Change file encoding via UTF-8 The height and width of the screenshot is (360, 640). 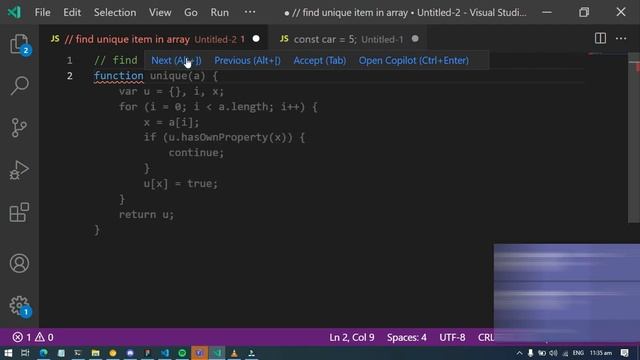coord(452,337)
